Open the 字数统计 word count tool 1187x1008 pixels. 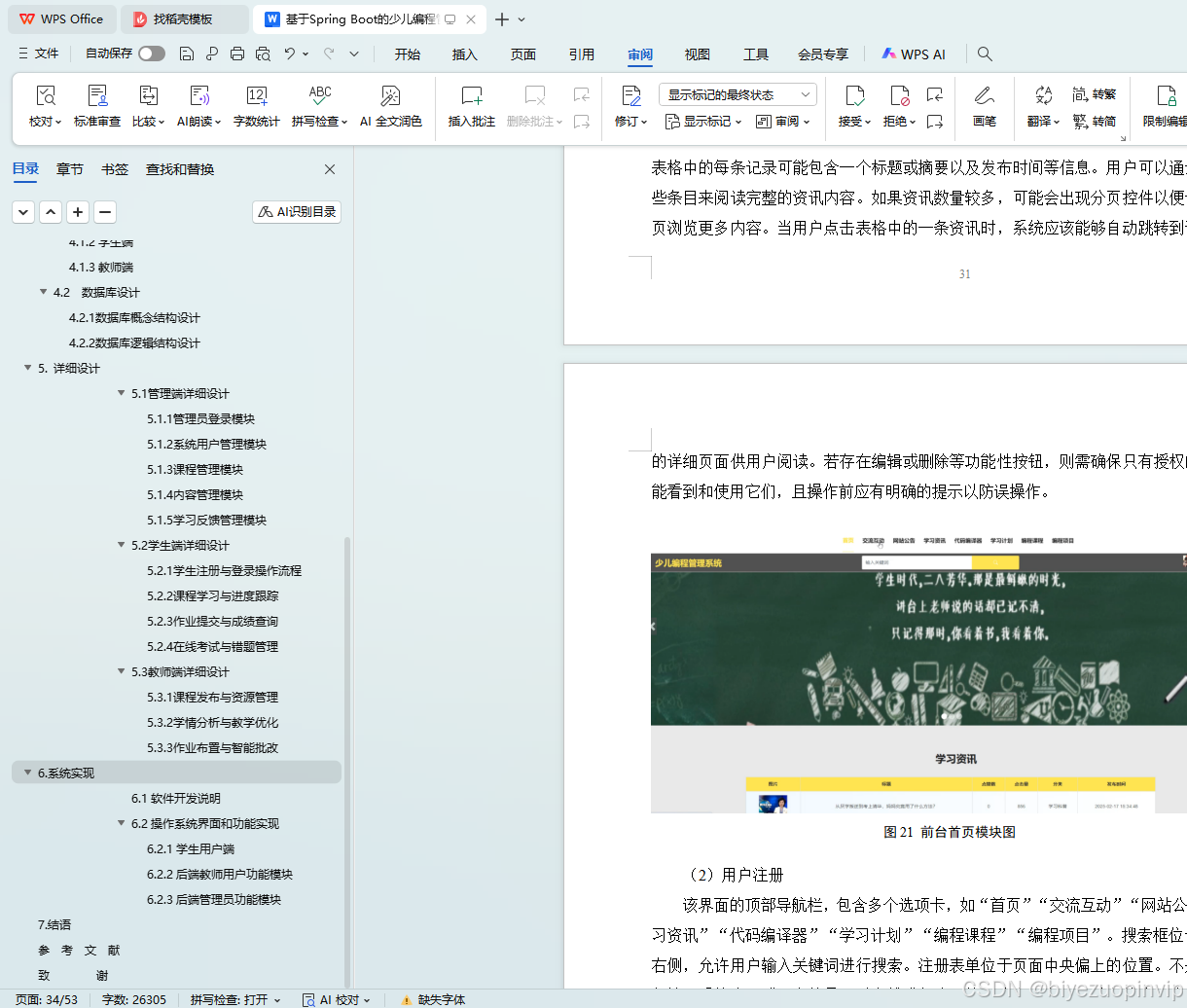click(256, 107)
